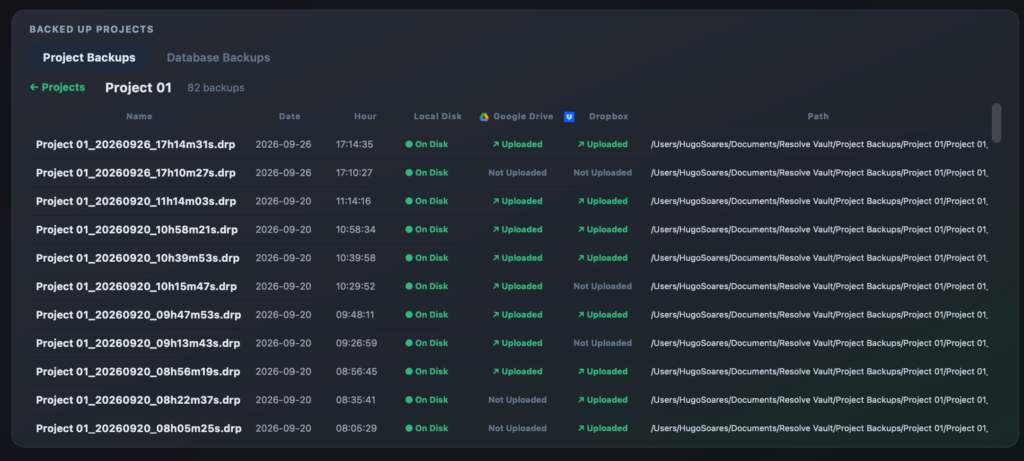This screenshot has width=1024, height=461.
Task: Click the 10:29:52 hour cell
Action: (x=356, y=287)
